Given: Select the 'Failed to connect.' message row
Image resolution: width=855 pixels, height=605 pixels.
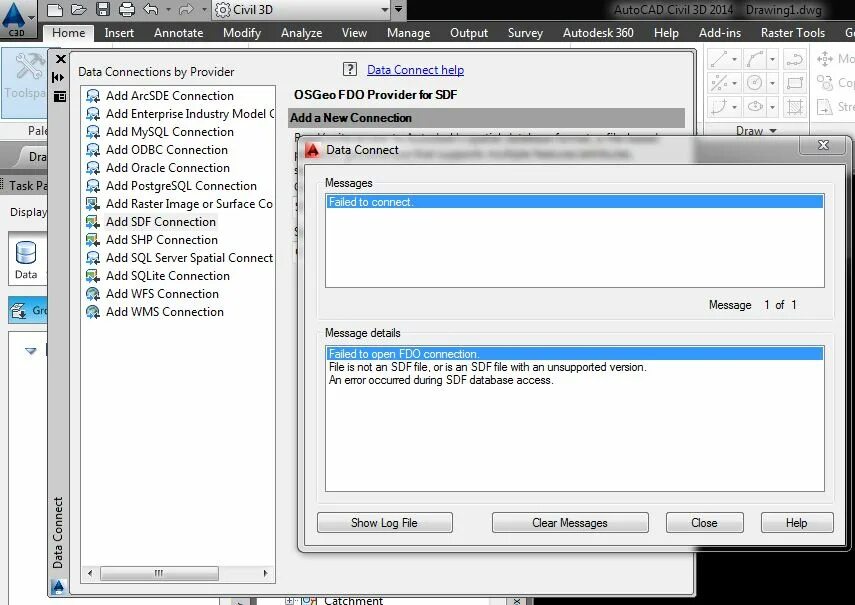Looking at the screenshot, I should (x=575, y=202).
